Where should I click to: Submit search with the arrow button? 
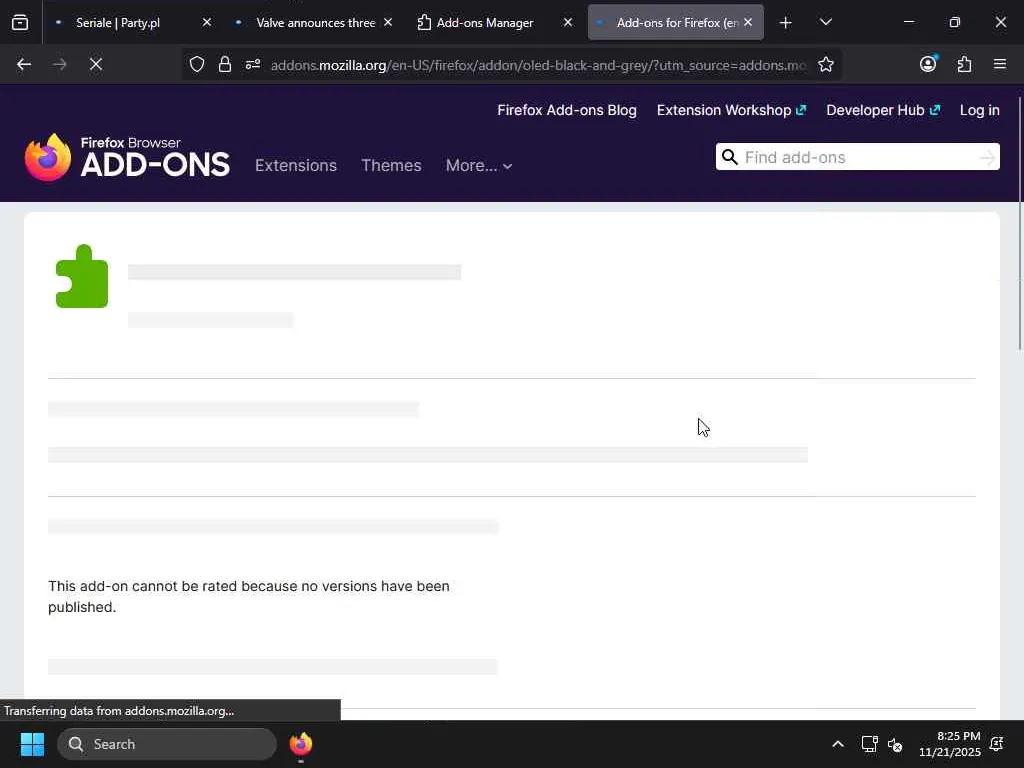(987, 157)
